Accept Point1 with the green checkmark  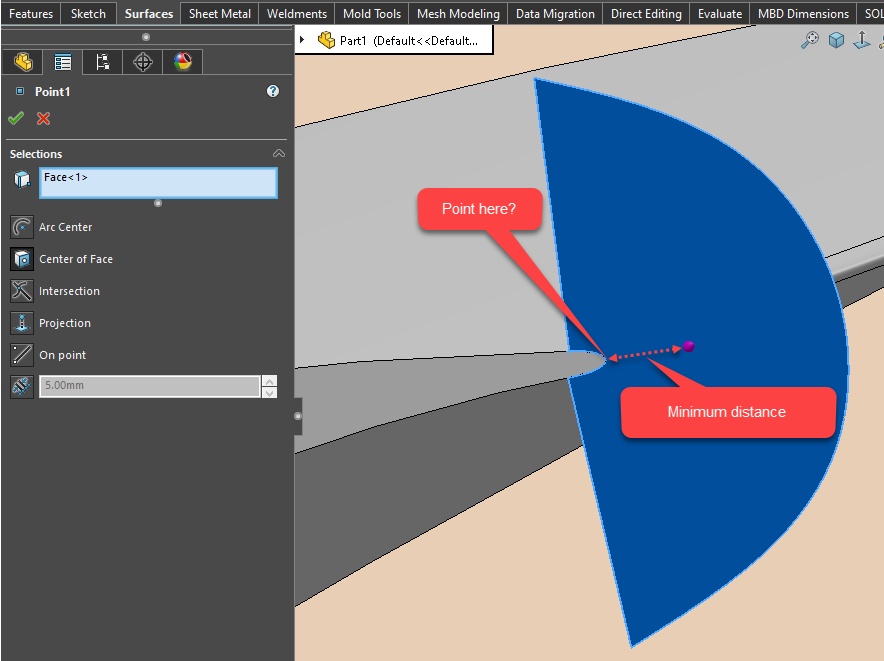coord(16,118)
